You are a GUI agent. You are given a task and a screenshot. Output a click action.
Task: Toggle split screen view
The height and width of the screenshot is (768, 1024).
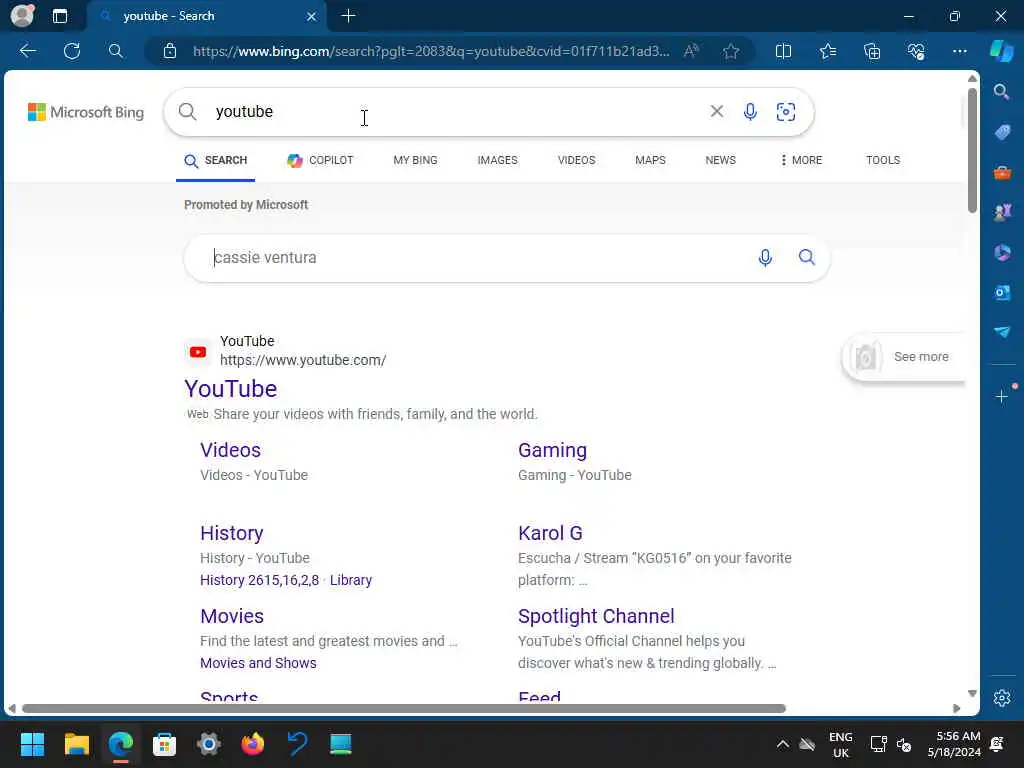(x=783, y=51)
